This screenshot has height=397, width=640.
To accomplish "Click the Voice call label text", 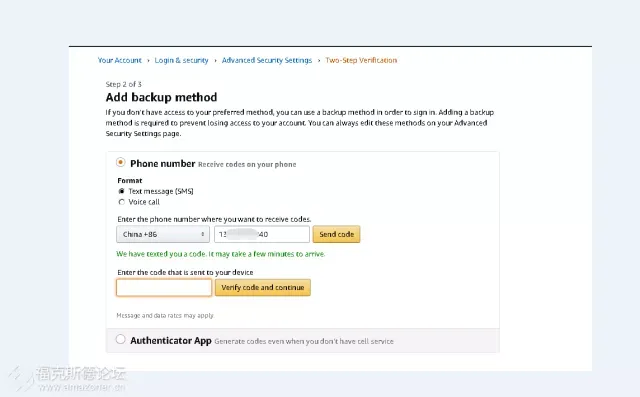I will pyautogui.click(x=144, y=202).
